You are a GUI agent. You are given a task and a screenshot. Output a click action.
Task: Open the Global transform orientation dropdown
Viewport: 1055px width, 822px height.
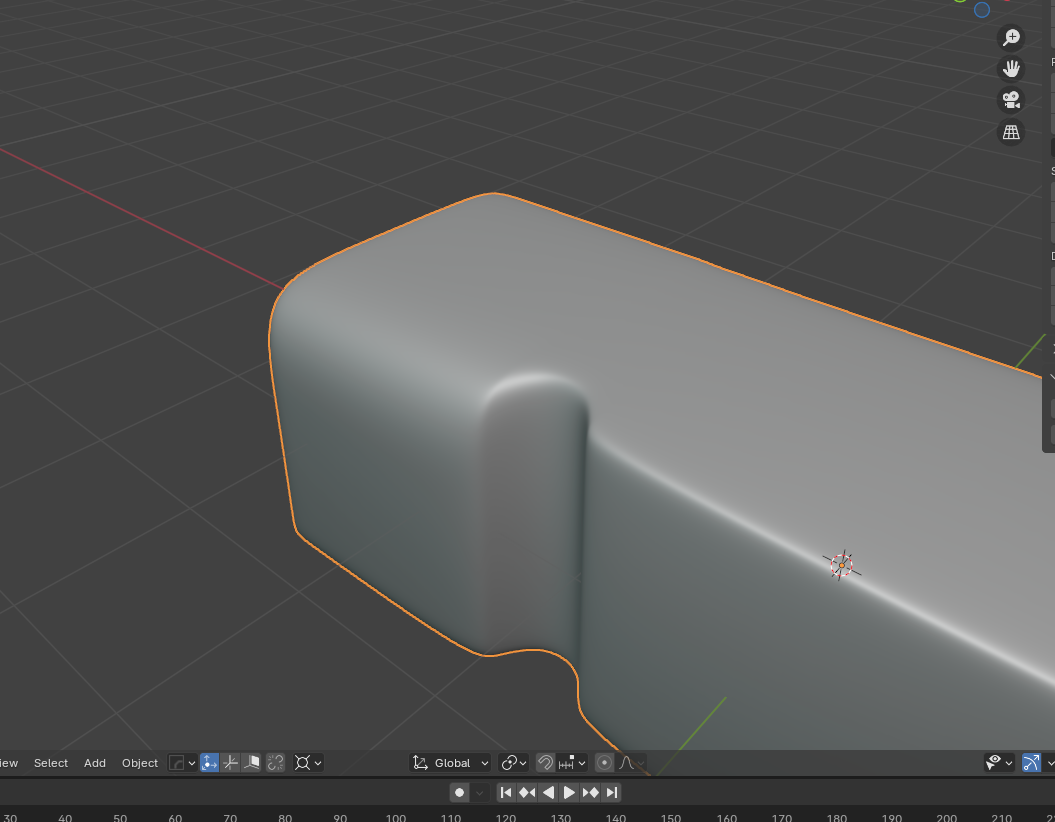450,763
